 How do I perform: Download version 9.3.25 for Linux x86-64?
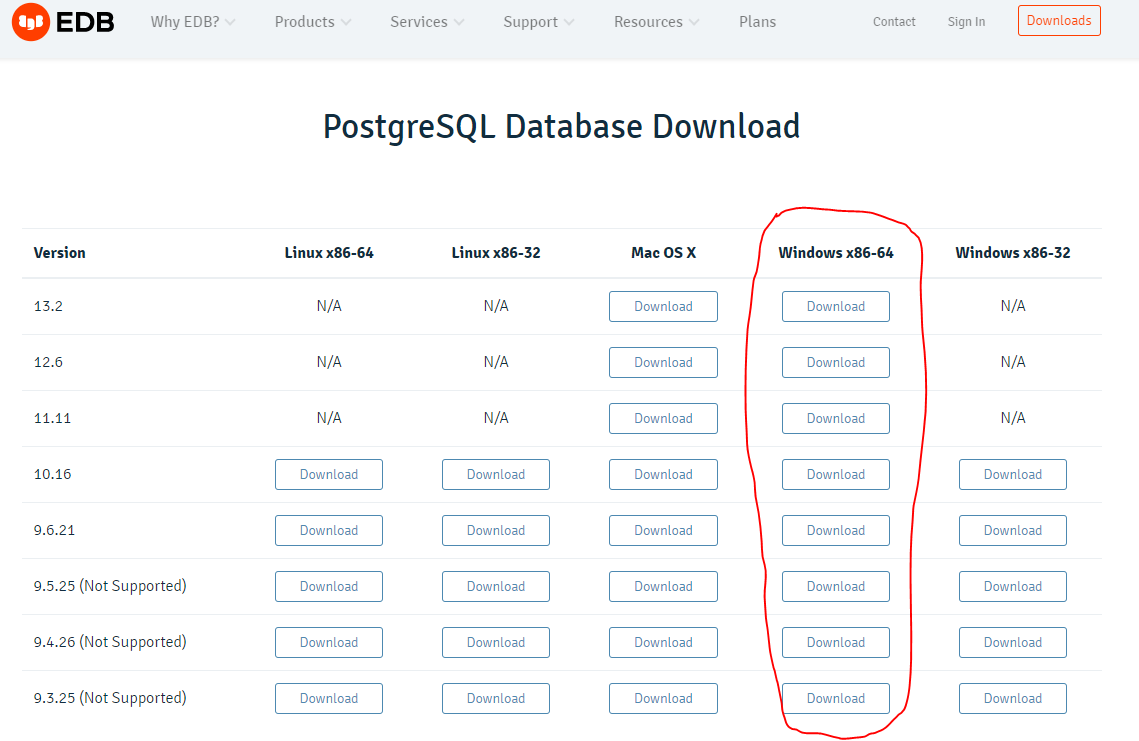point(329,698)
